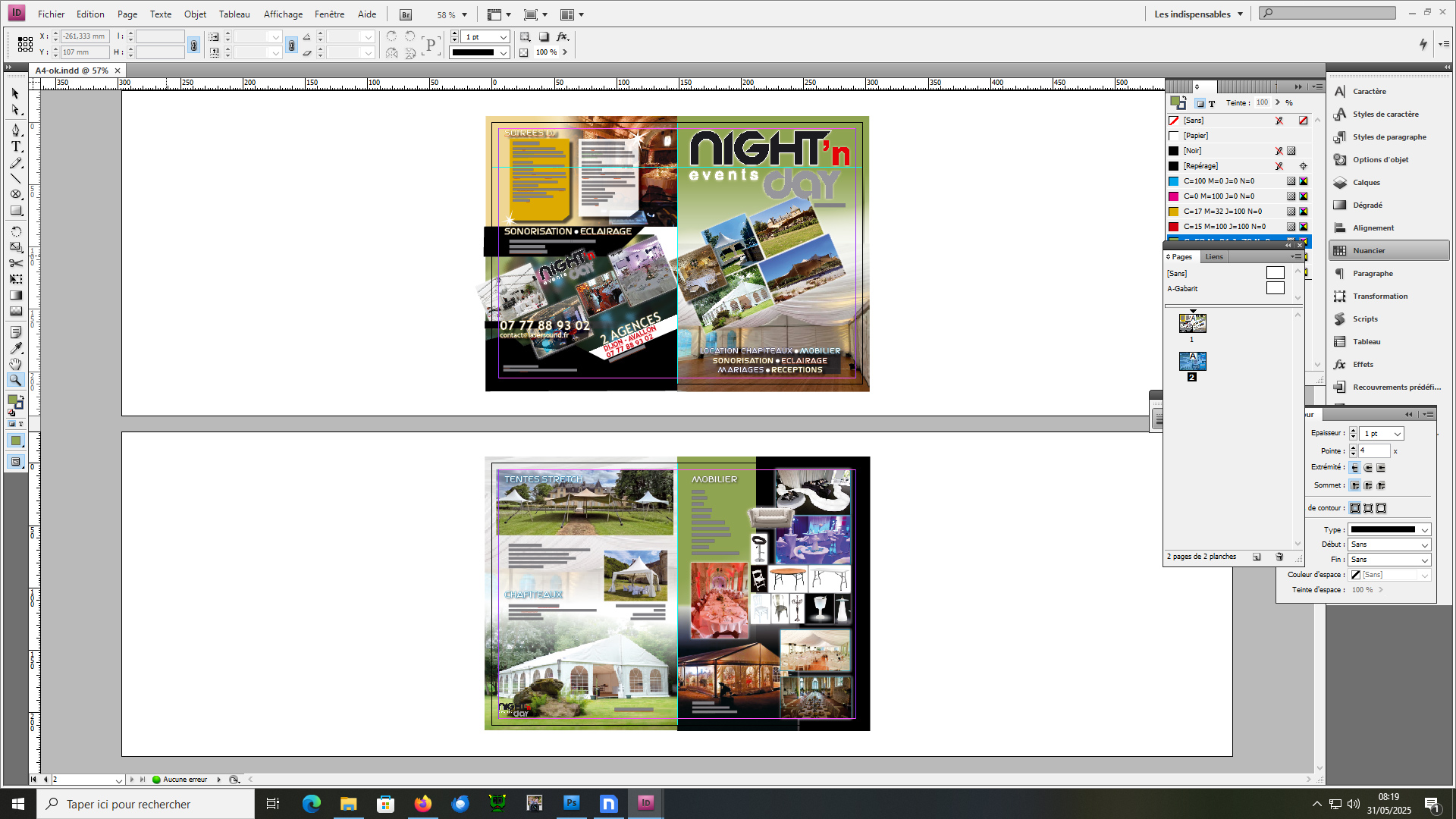Select the Ellipse Frame tool

[15, 195]
